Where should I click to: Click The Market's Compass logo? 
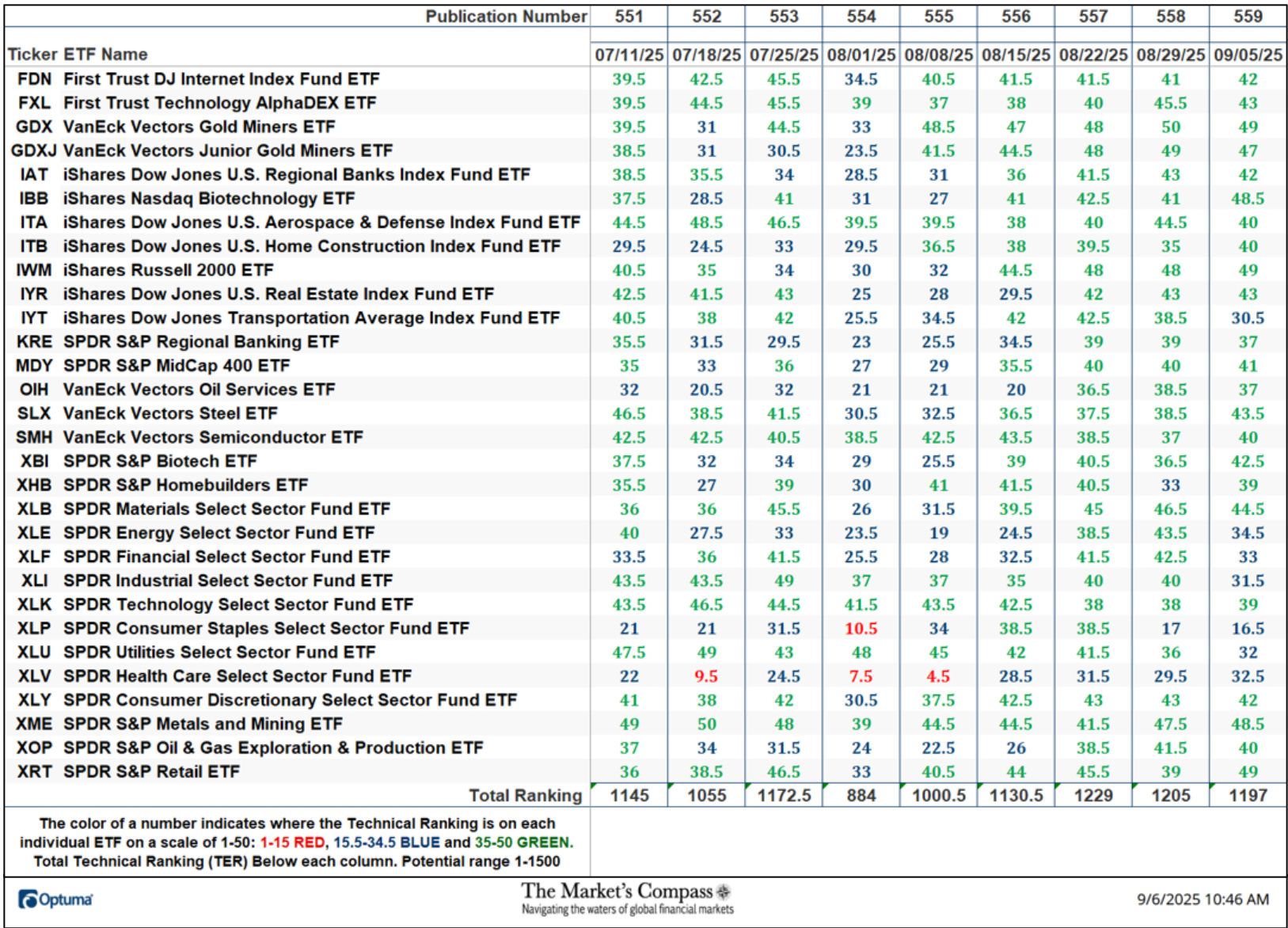(627, 899)
